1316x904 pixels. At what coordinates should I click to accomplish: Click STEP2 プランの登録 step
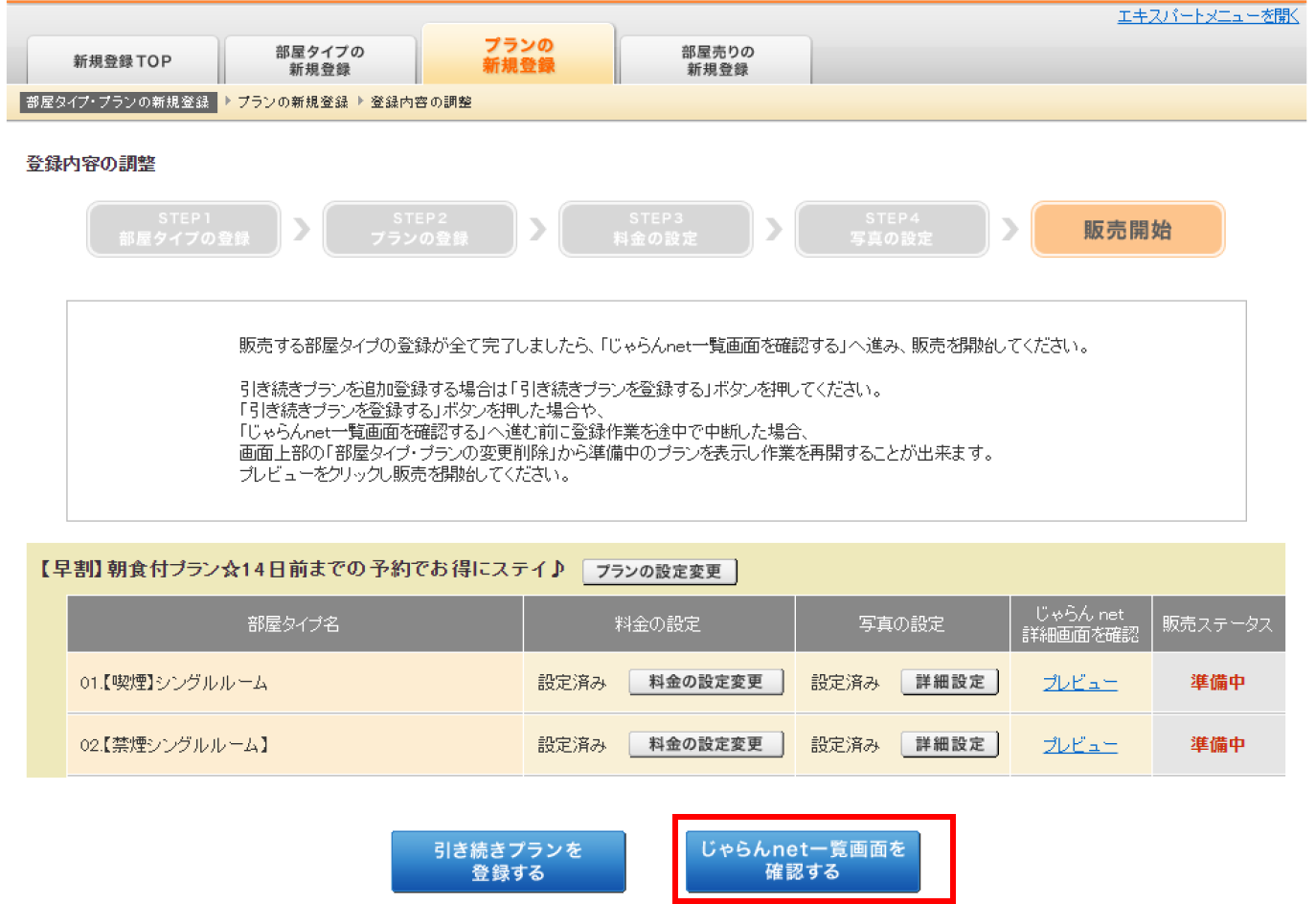(x=420, y=229)
